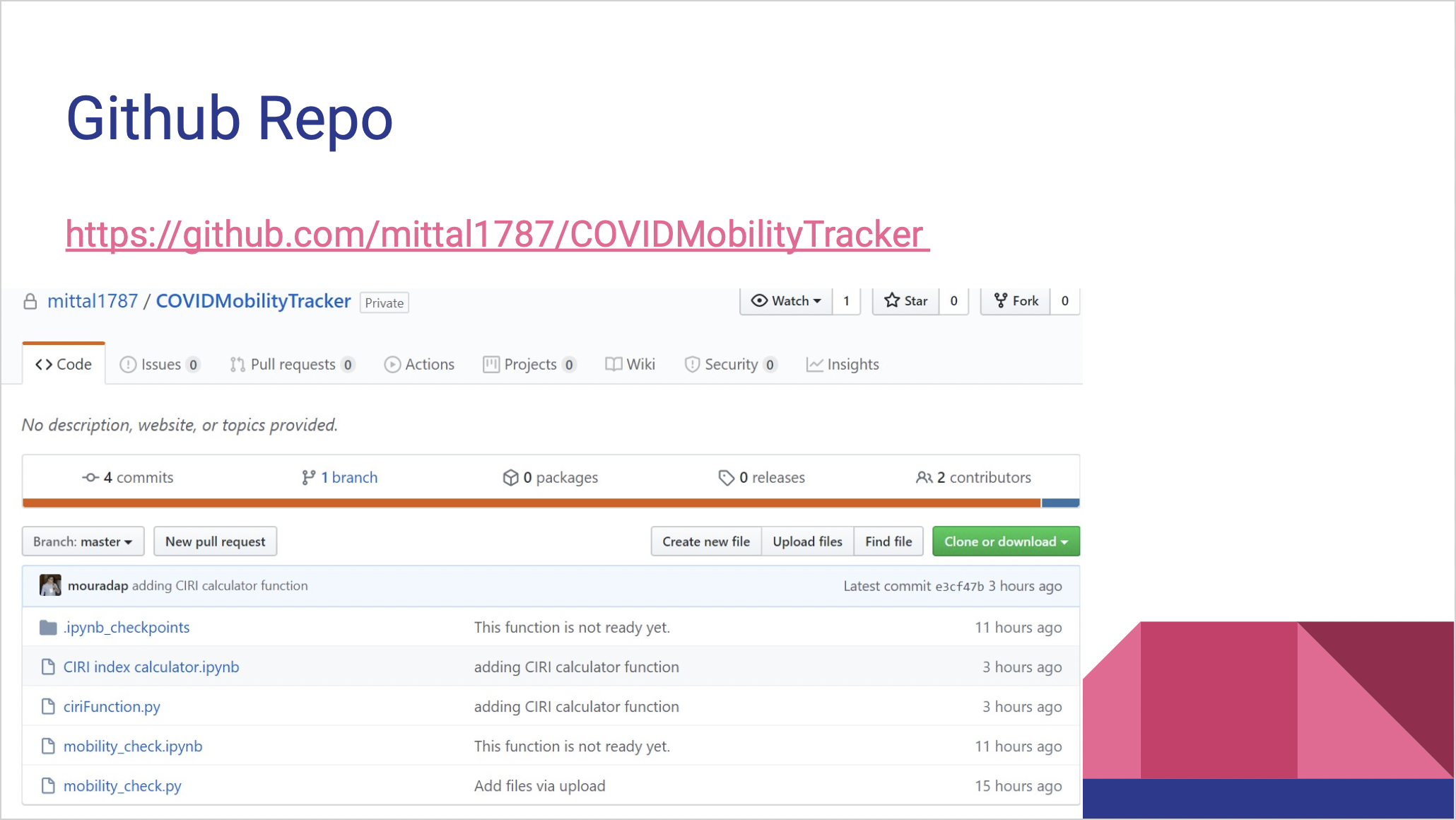The width and height of the screenshot is (1456, 820).
Task: Click the releases tag icon
Action: [726, 478]
